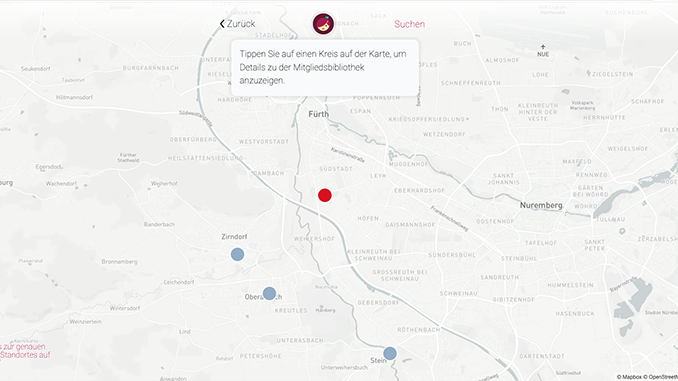Screen dimensions: 678x381
Task: Click the ZIEGELSTEIN district label
Action: (x=613, y=74)
